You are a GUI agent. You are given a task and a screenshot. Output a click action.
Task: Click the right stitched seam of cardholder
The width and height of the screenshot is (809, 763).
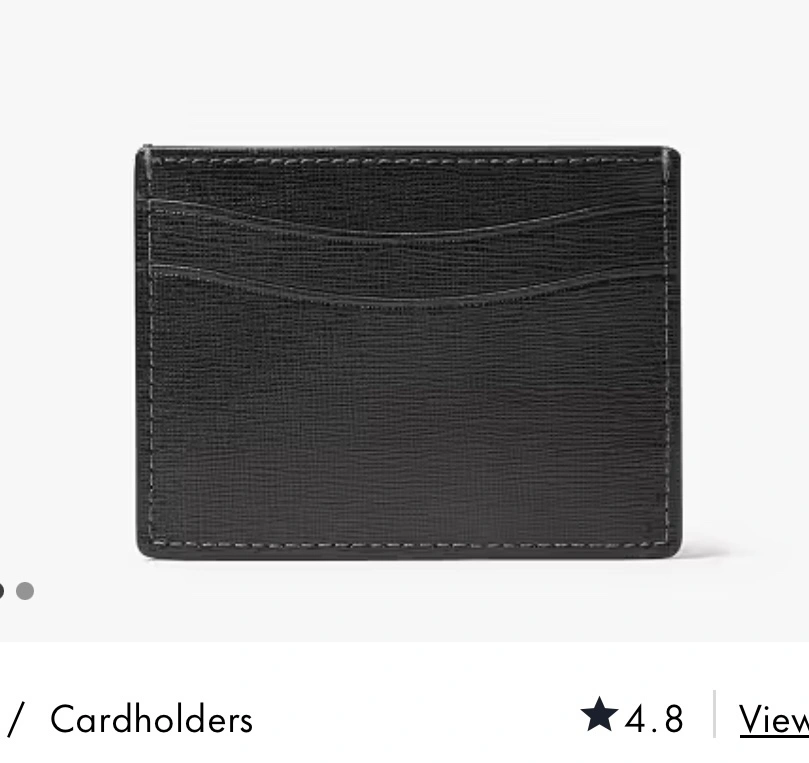[667, 361]
